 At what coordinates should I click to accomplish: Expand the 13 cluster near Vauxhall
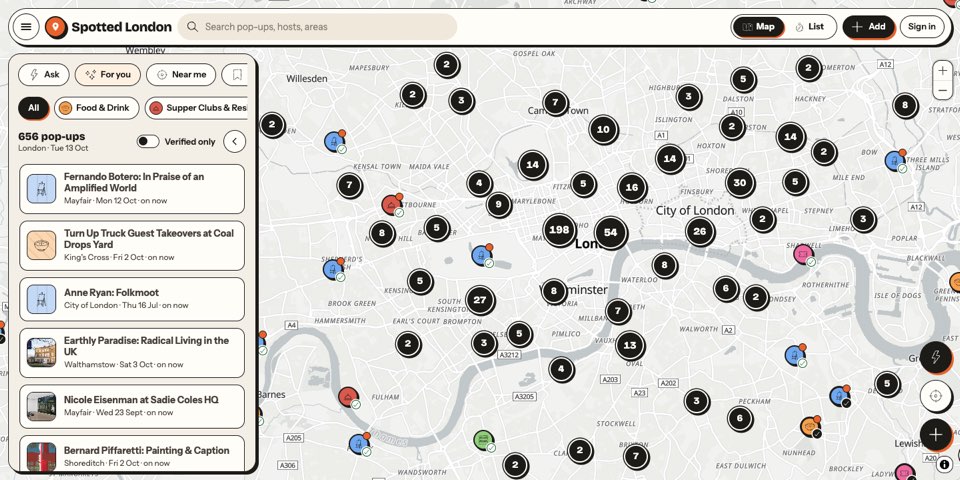(x=630, y=345)
